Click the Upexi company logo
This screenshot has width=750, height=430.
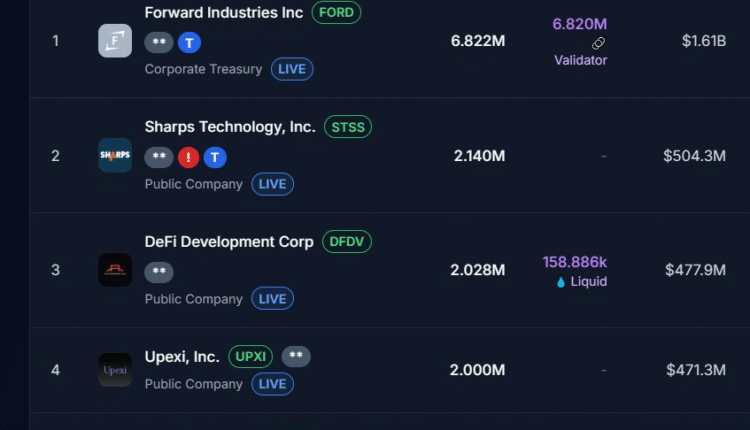114,370
